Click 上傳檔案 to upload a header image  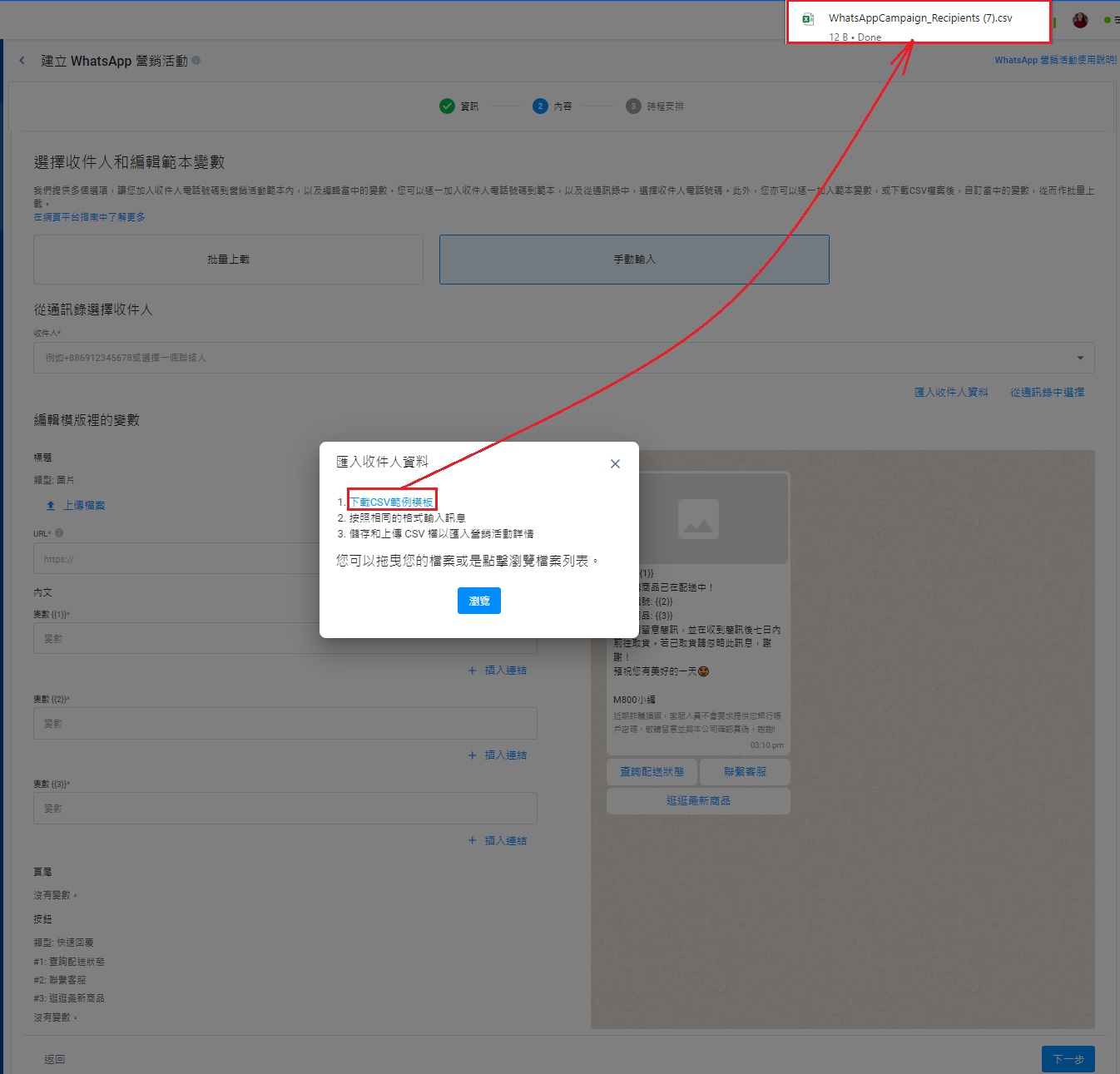click(76, 505)
